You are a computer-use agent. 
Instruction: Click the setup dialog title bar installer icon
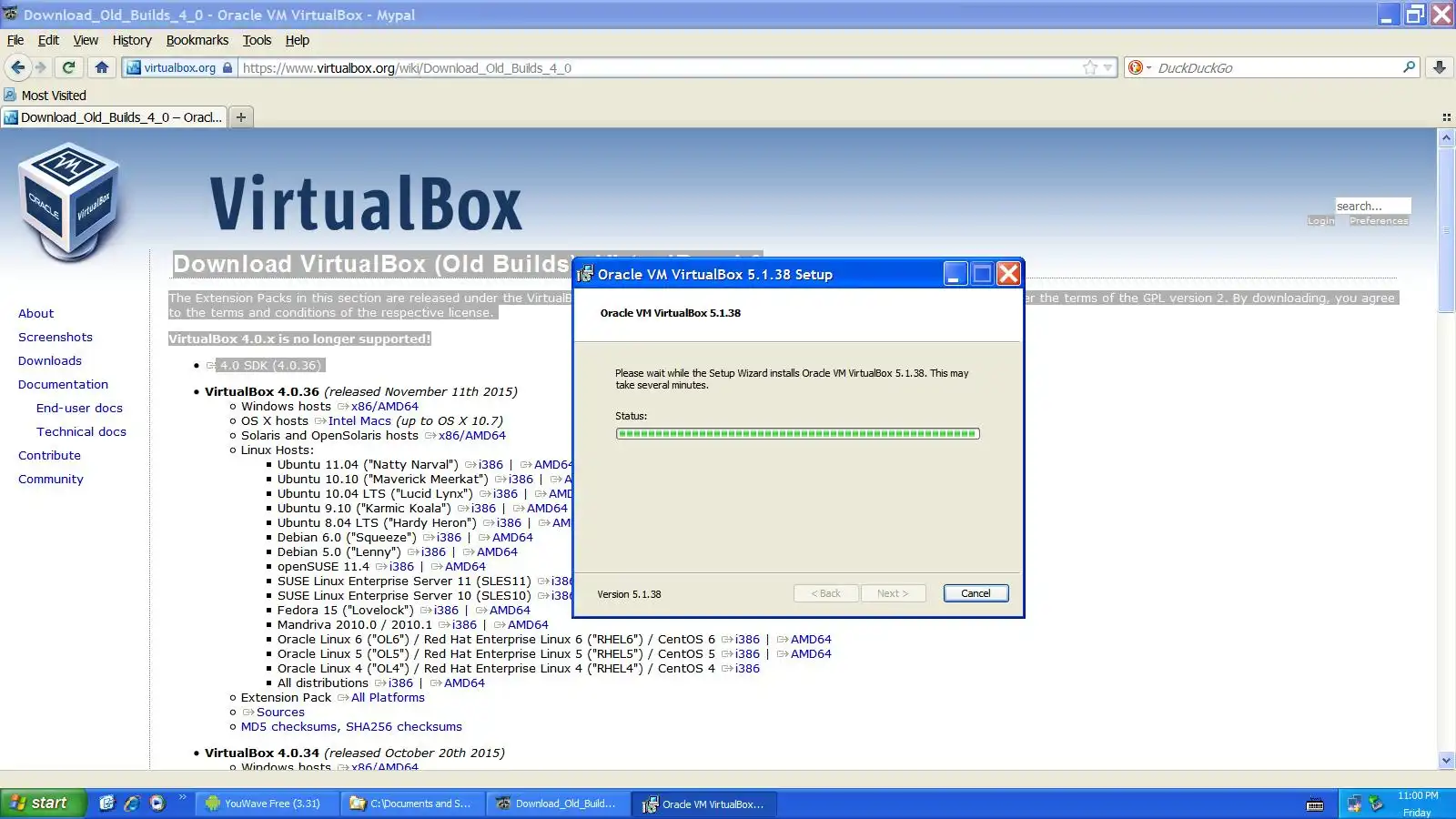584,274
